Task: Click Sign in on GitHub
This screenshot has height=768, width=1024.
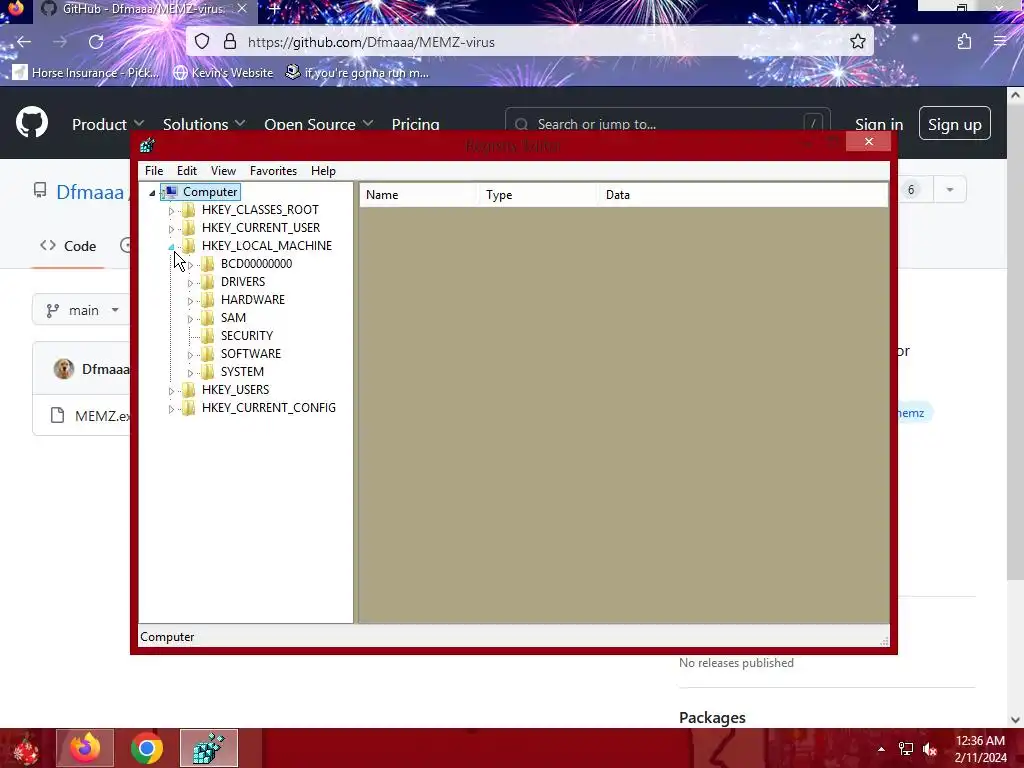Action: tap(879, 124)
